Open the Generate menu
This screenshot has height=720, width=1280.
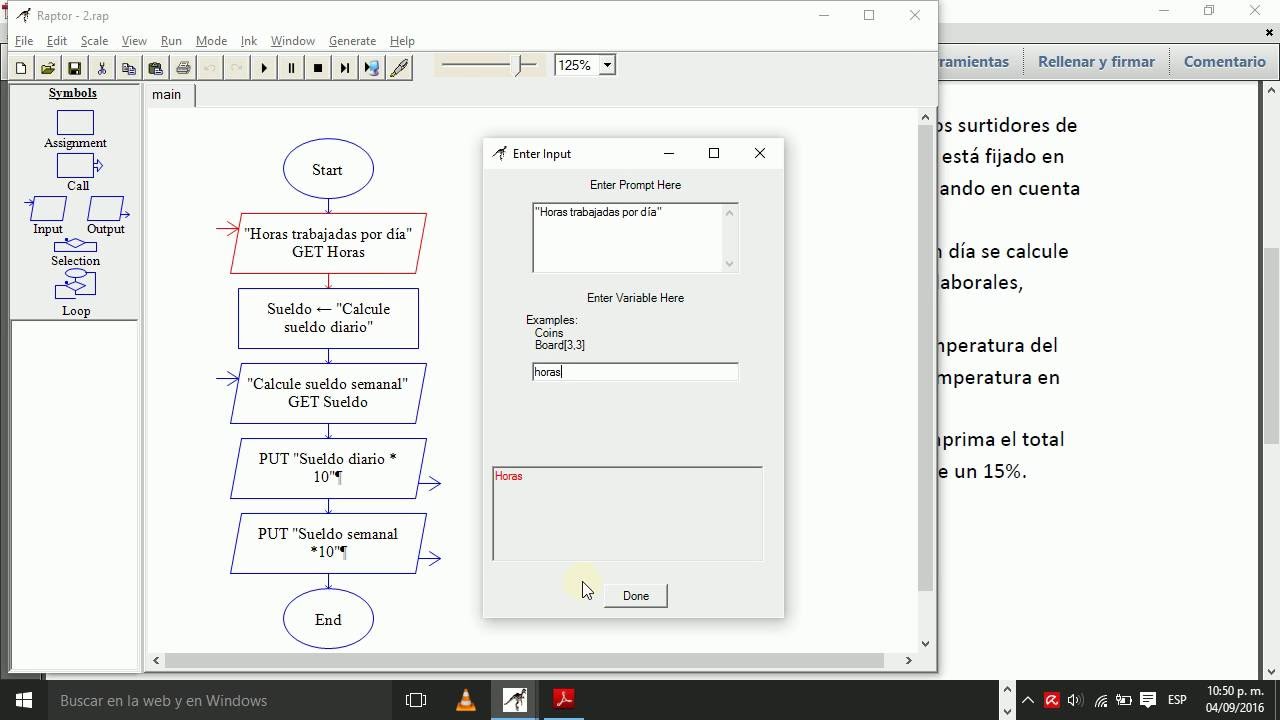click(x=352, y=41)
